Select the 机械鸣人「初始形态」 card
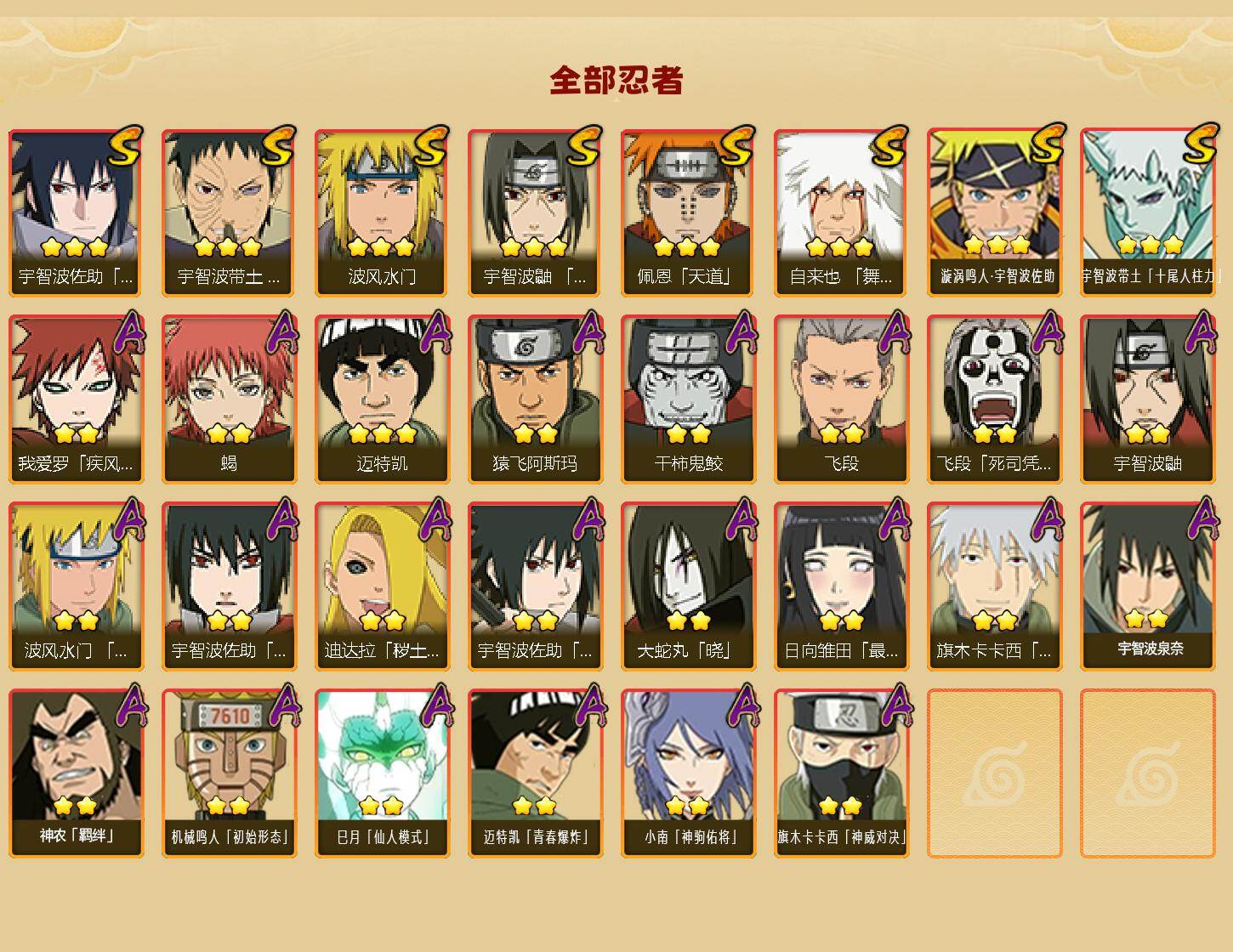Viewport: 1233px width, 952px height. pos(229,773)
